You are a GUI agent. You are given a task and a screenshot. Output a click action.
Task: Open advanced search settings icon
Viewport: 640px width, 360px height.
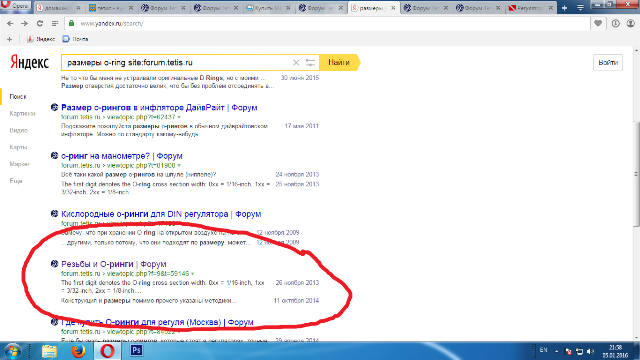tap(310, 62)
